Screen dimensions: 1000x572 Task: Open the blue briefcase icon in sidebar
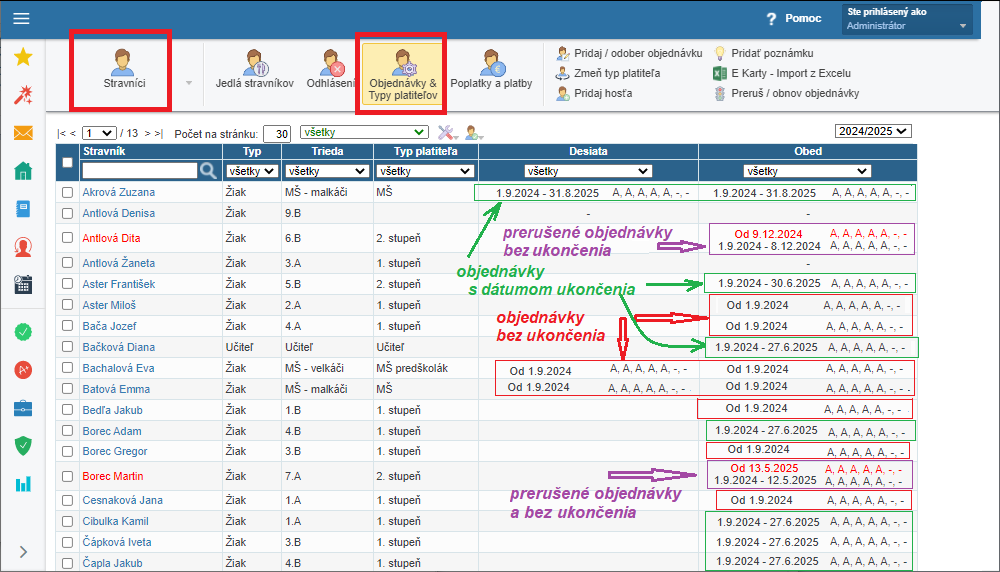(x=22, y=408)
